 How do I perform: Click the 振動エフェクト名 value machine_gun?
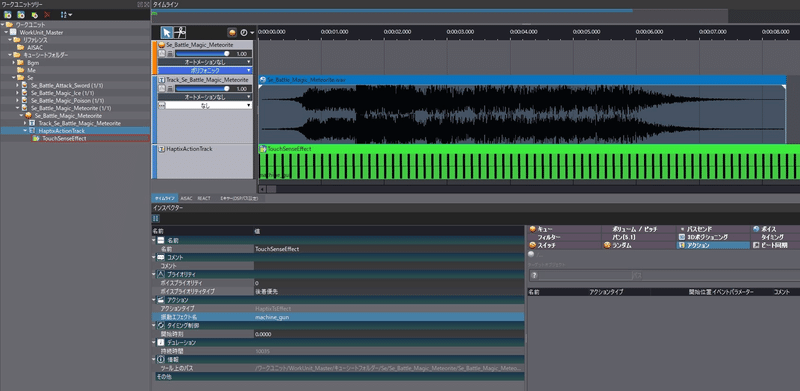coord(389,317)
